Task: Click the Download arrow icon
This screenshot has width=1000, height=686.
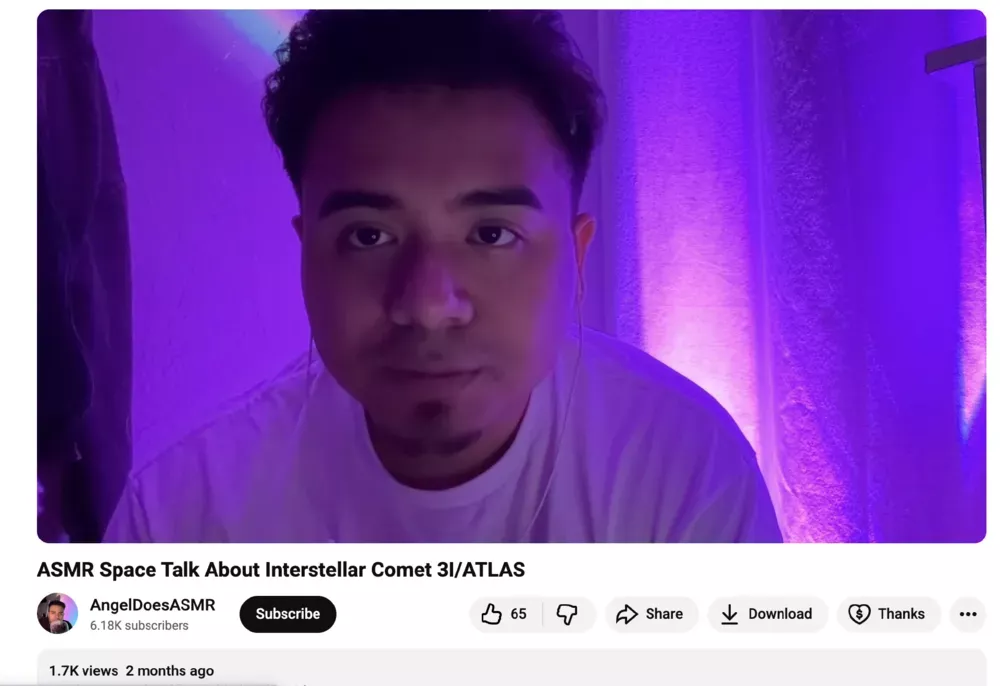Action: pyautogui.click(x=730, y=614)
